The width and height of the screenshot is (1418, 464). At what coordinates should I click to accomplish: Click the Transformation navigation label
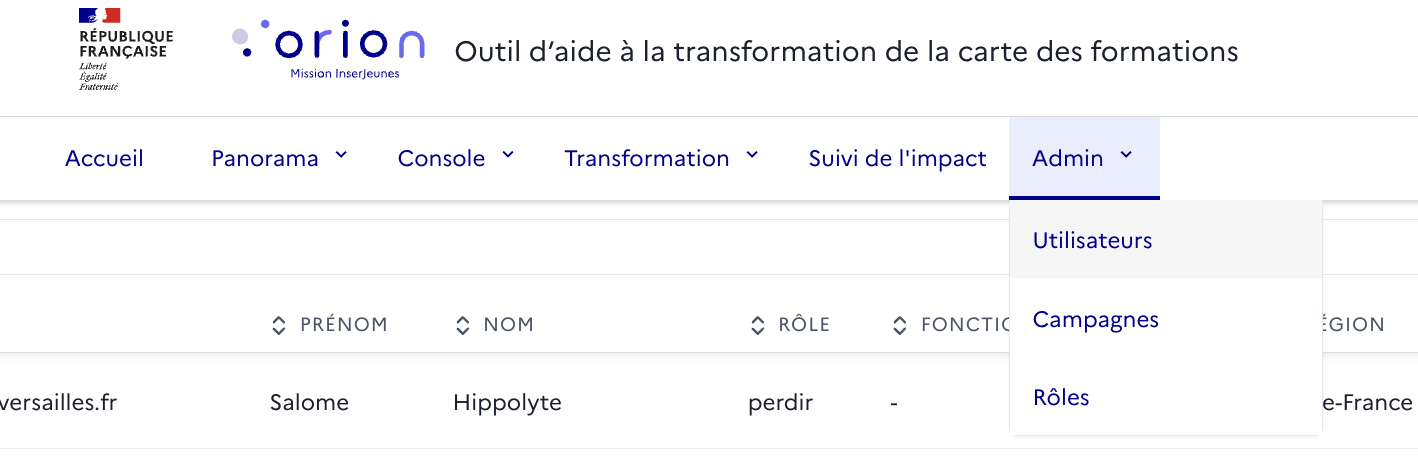[647, 158]
